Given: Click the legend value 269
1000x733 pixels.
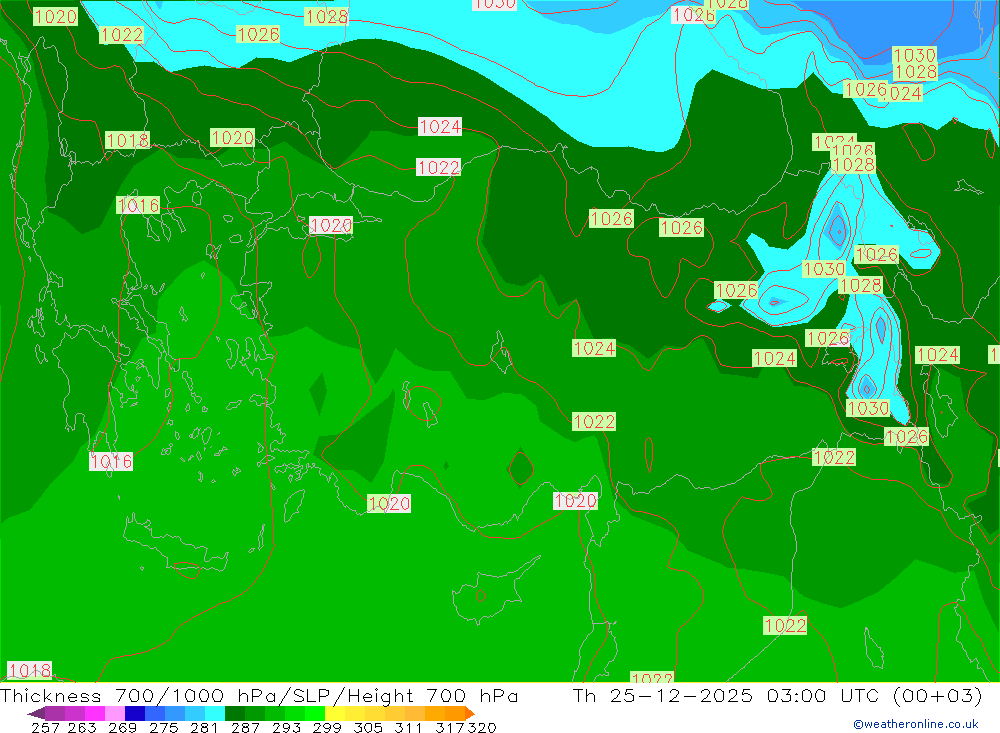Looking at the screenshot, I should click(122, 728).
